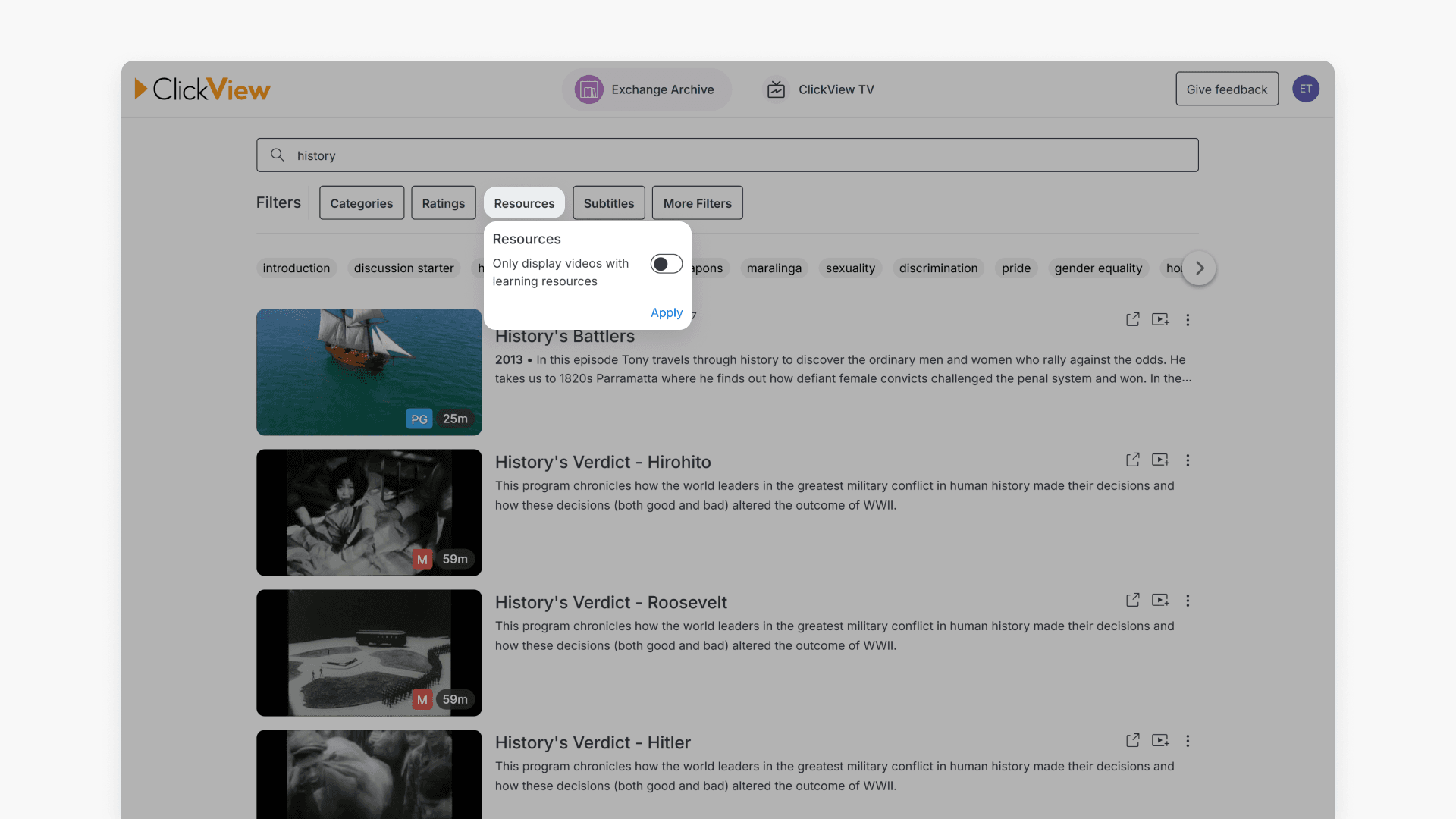The width and height of the screenshot is (1456, 819).
Task: Share History's Verdict Hitler video
Action: (x=1132, y=740)
